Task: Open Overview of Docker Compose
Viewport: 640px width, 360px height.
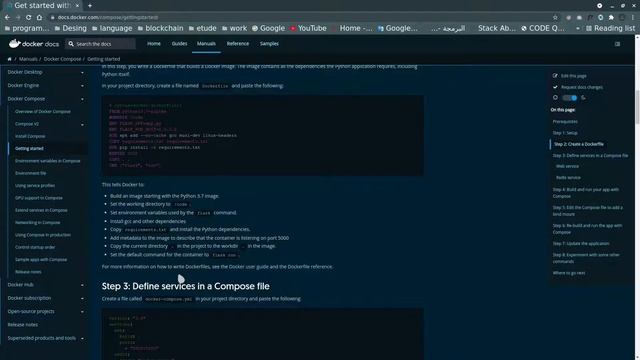Action: pos(43,111)
